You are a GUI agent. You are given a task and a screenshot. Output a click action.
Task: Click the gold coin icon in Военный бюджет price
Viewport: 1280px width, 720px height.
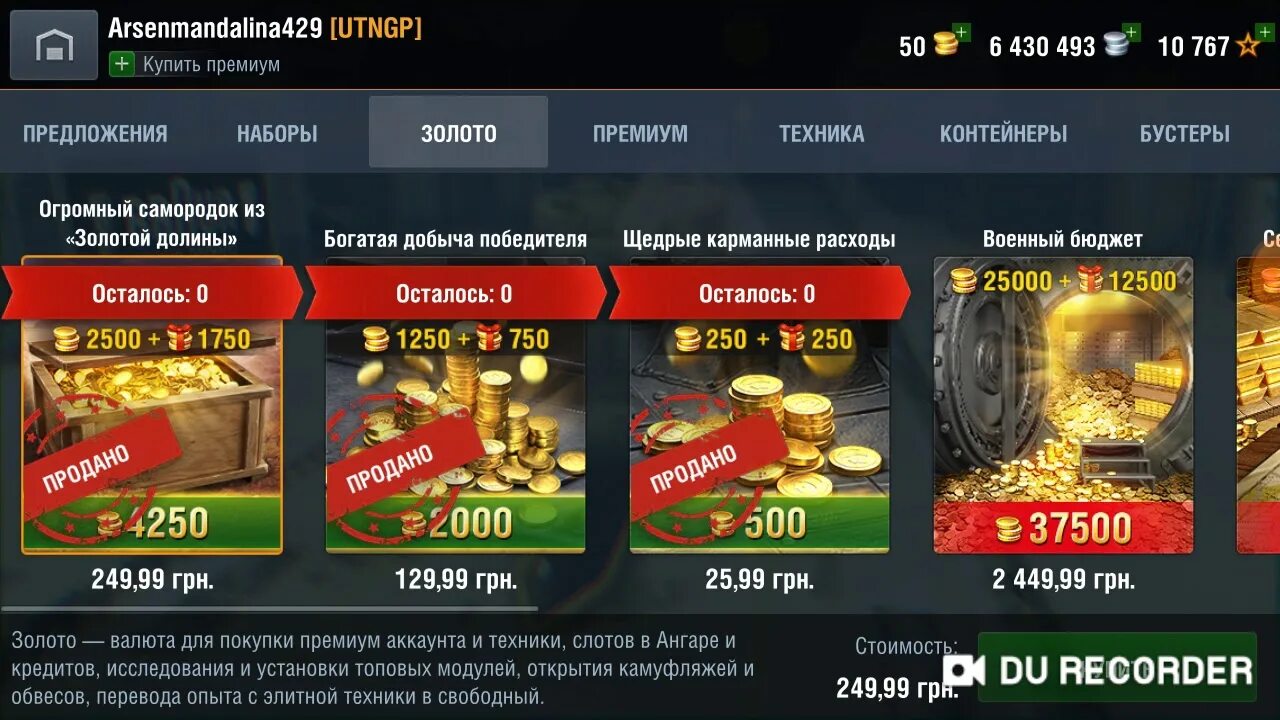point(1009,529)
